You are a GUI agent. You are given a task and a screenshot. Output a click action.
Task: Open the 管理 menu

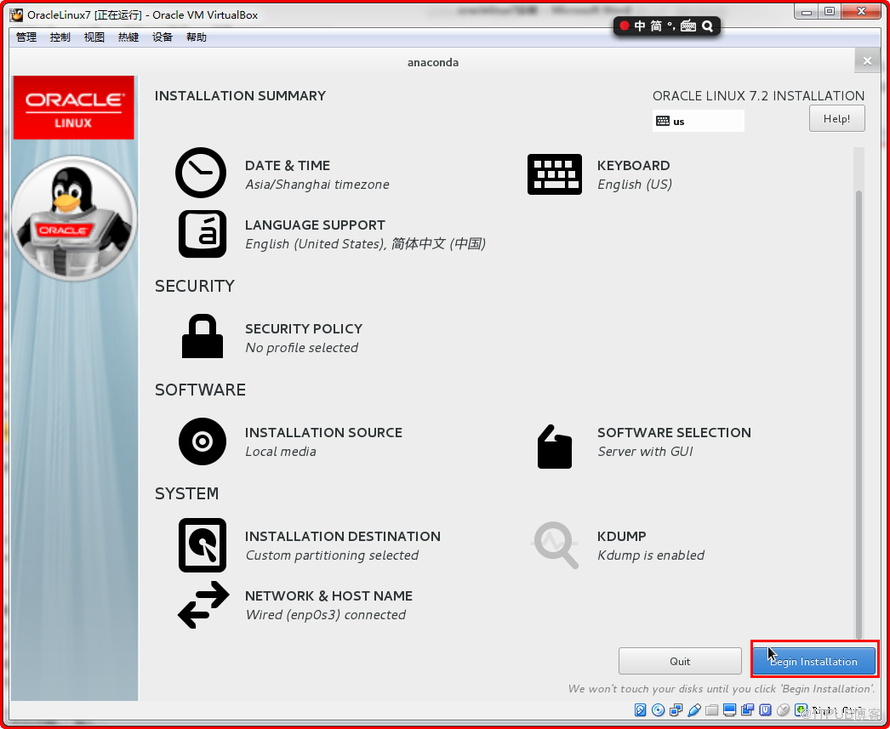click(26, 37)
